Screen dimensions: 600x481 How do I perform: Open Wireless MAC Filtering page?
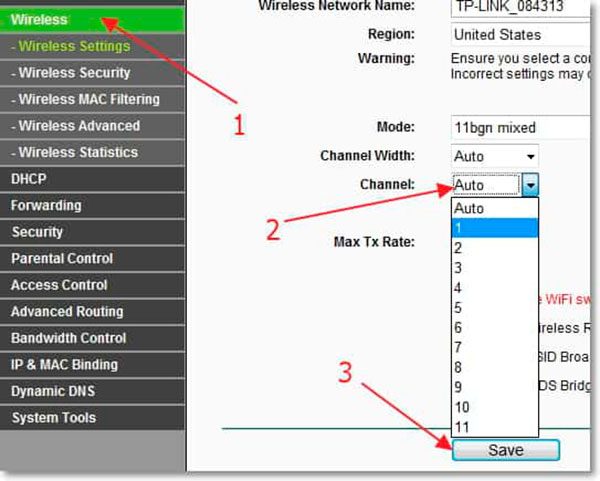[92, 99]
